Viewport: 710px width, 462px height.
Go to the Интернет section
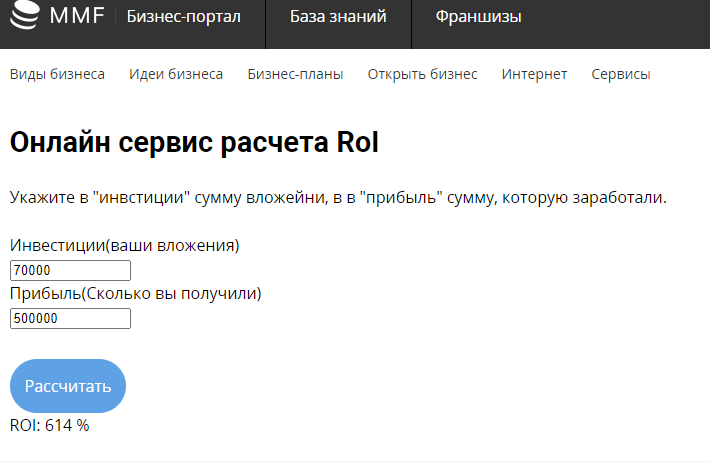point(534,74)
